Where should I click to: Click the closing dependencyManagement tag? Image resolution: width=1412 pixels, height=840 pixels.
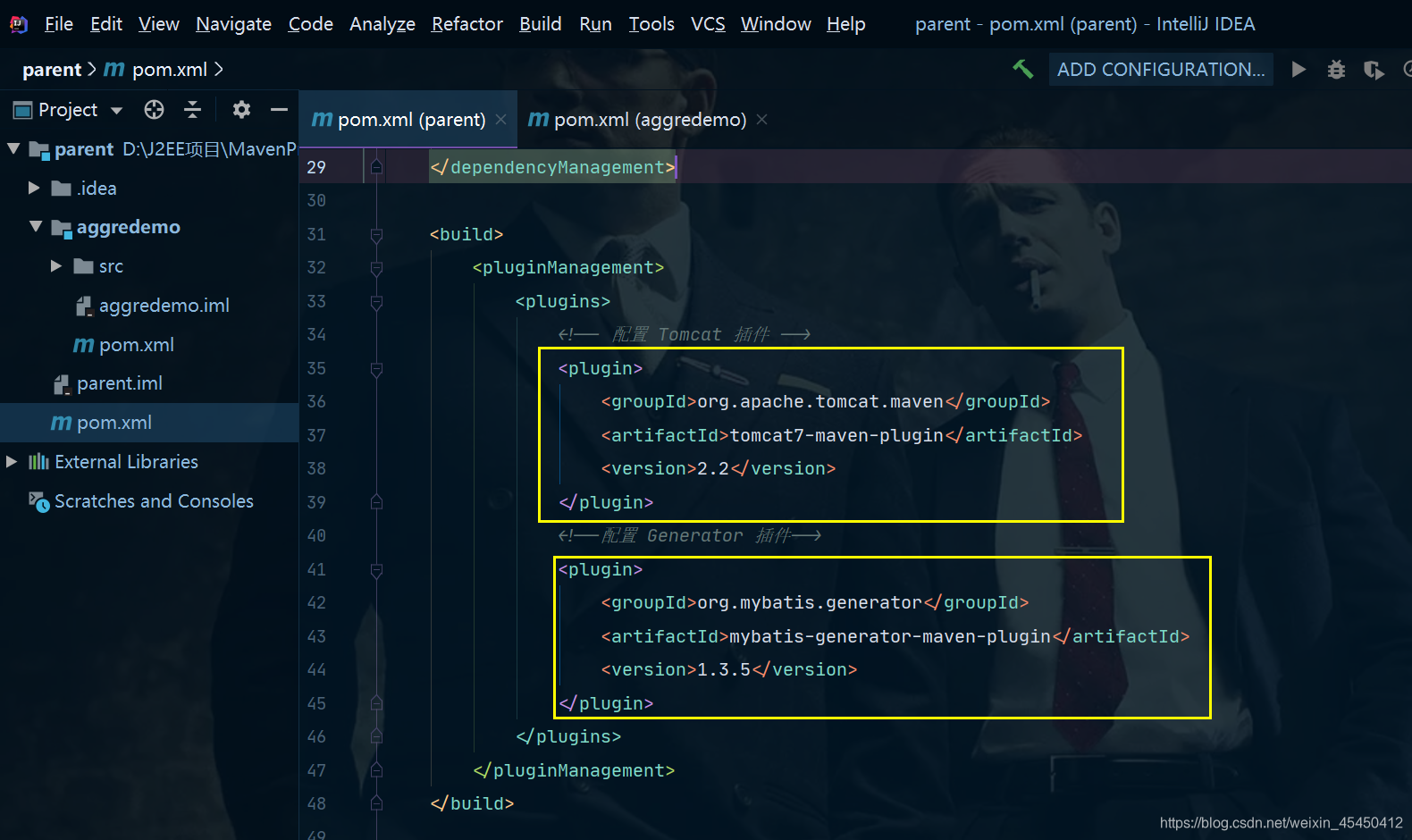[552, 167]
